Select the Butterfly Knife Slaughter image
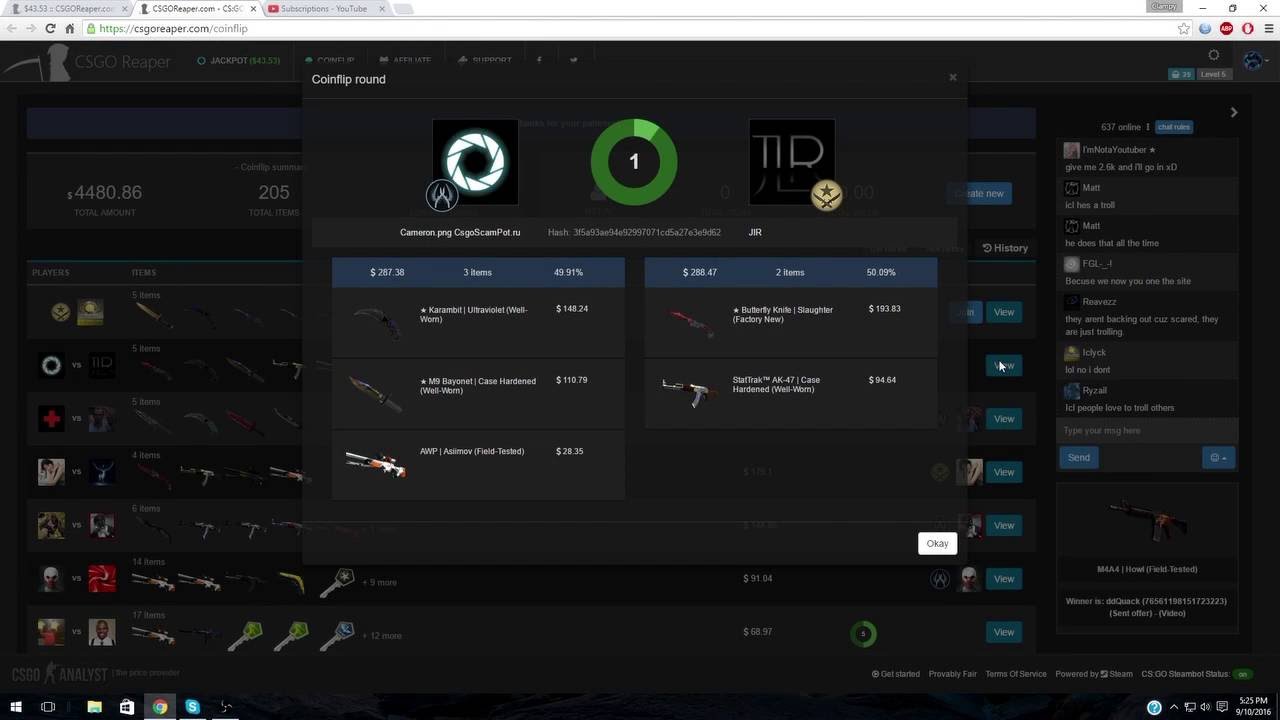 pyautogui.click(x=690, y=321)
